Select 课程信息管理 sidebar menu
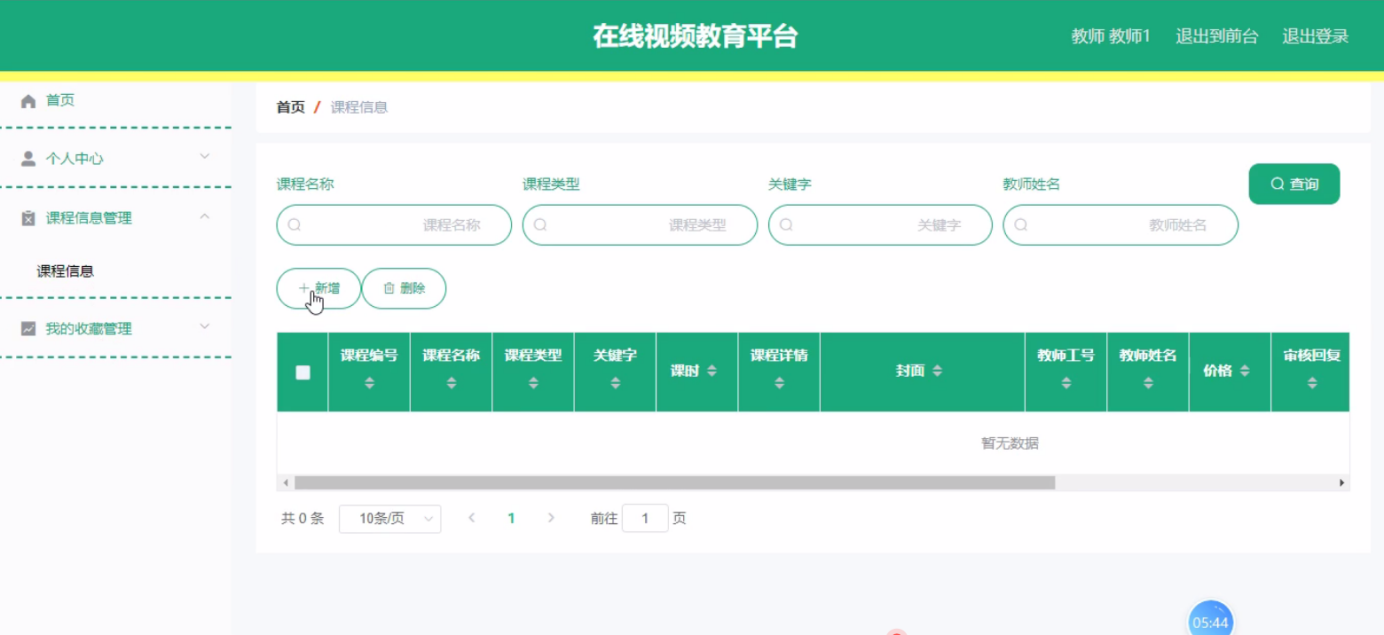 (x=115, y=218)
